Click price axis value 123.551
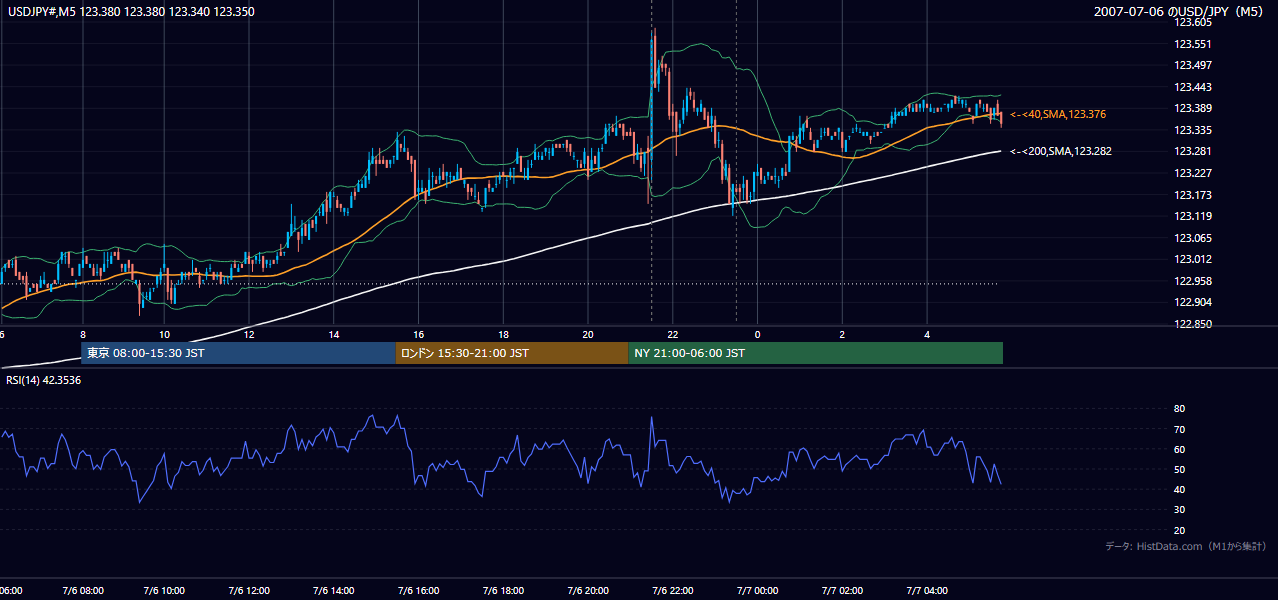 coord(1193,44)
